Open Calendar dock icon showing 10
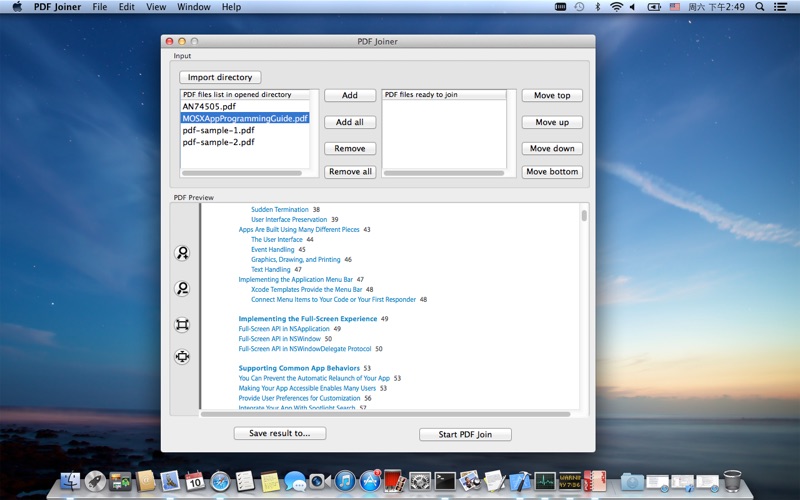This screenshot has width=800, height=500. pos(195,481)
